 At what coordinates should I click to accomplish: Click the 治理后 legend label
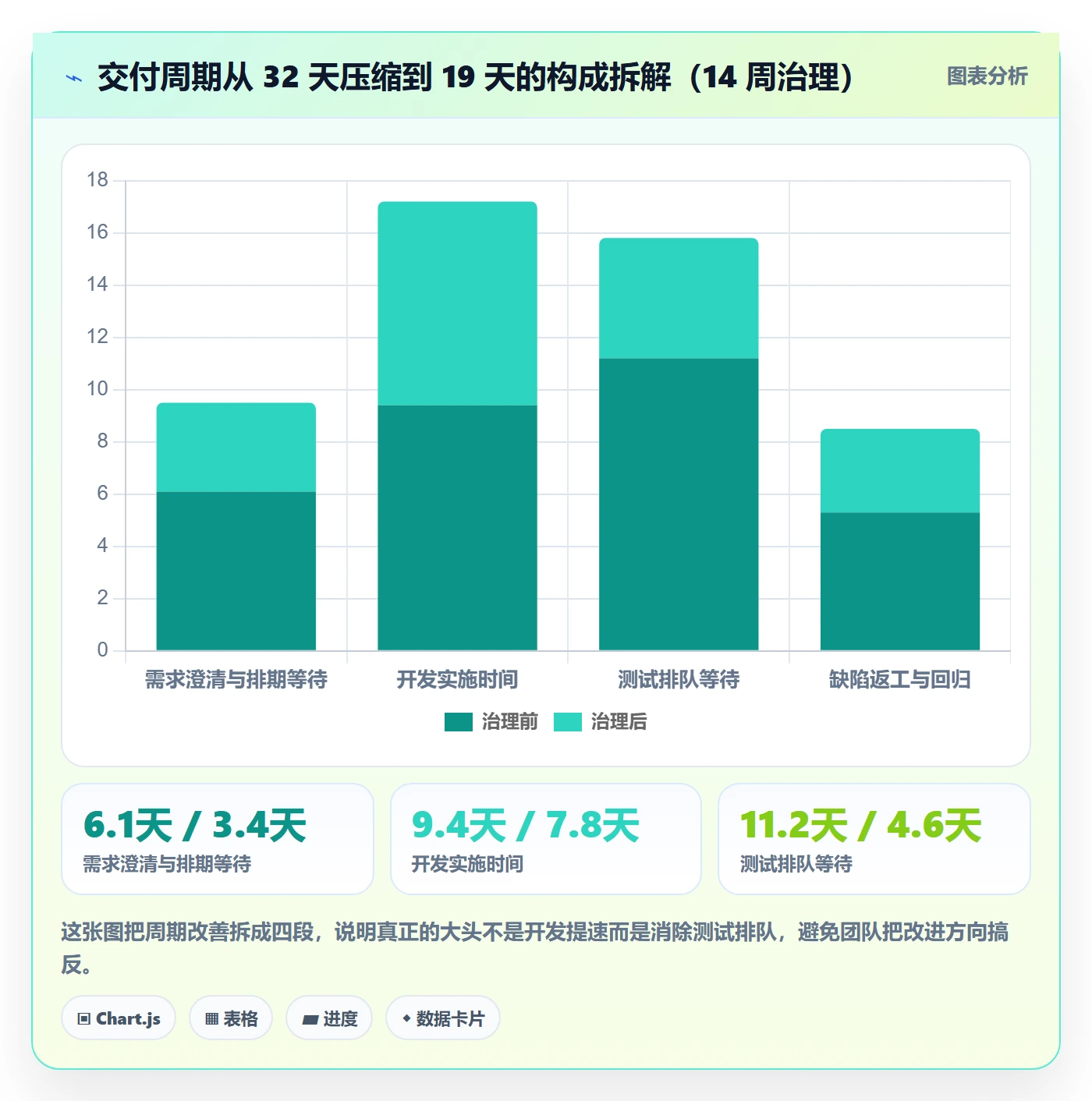coord(619,722)
